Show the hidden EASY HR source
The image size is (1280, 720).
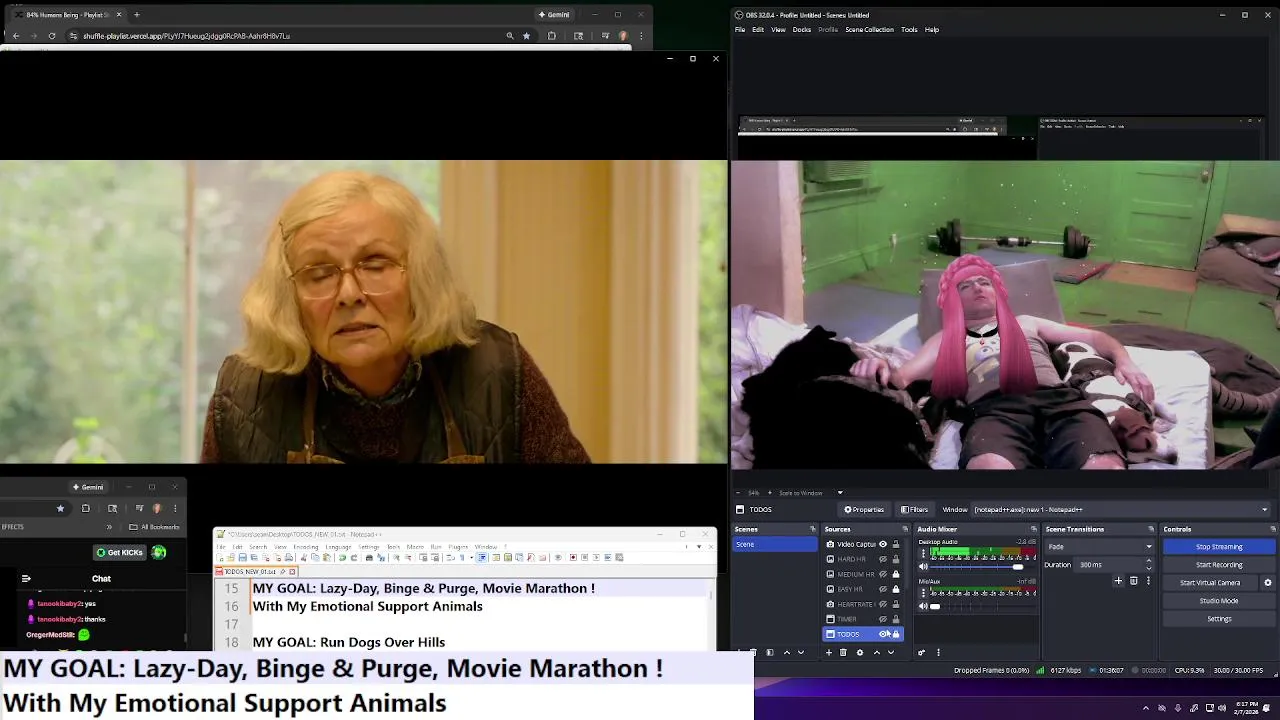[883, 589]
